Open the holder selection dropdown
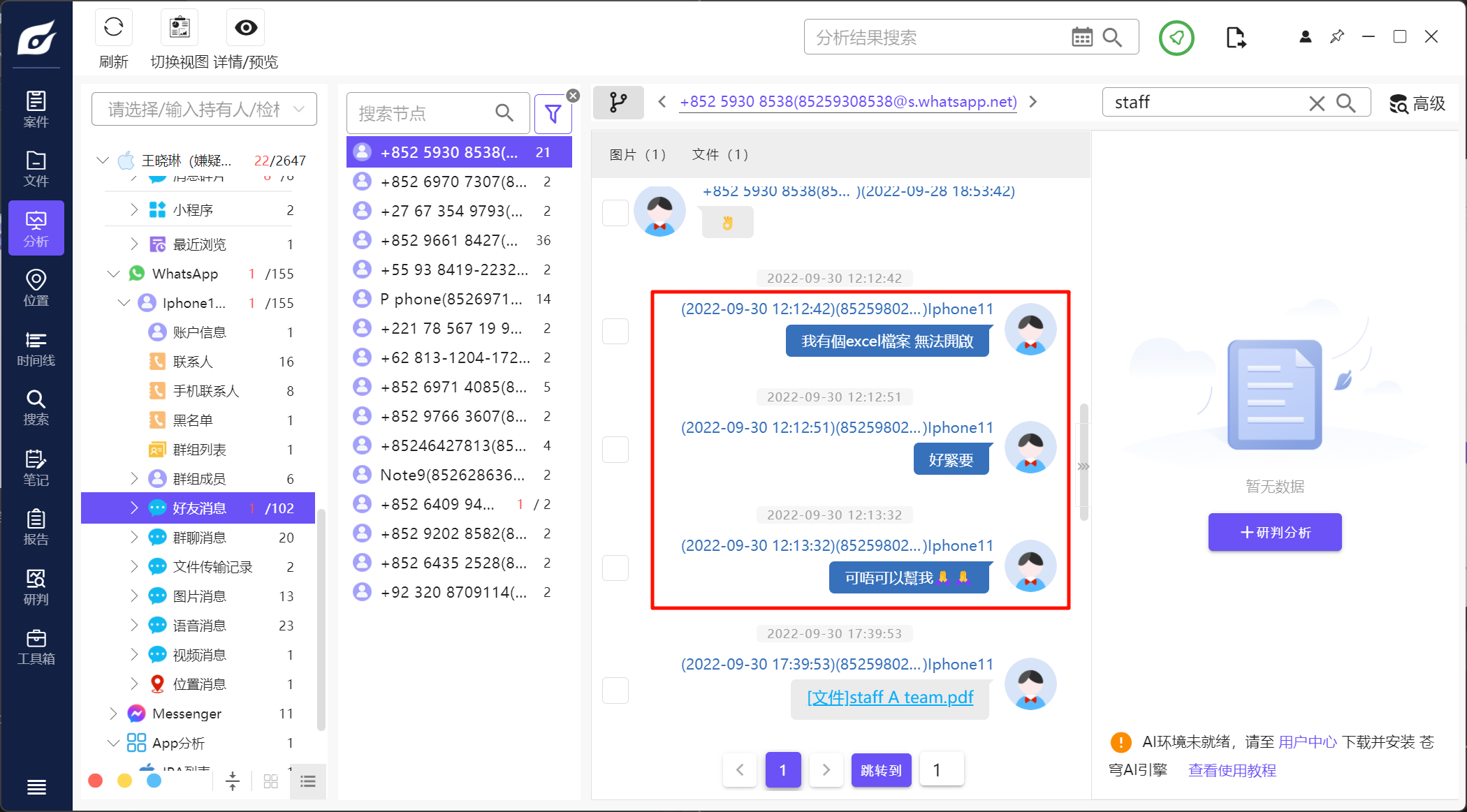The image size is (1467, 812). point(203,110)
